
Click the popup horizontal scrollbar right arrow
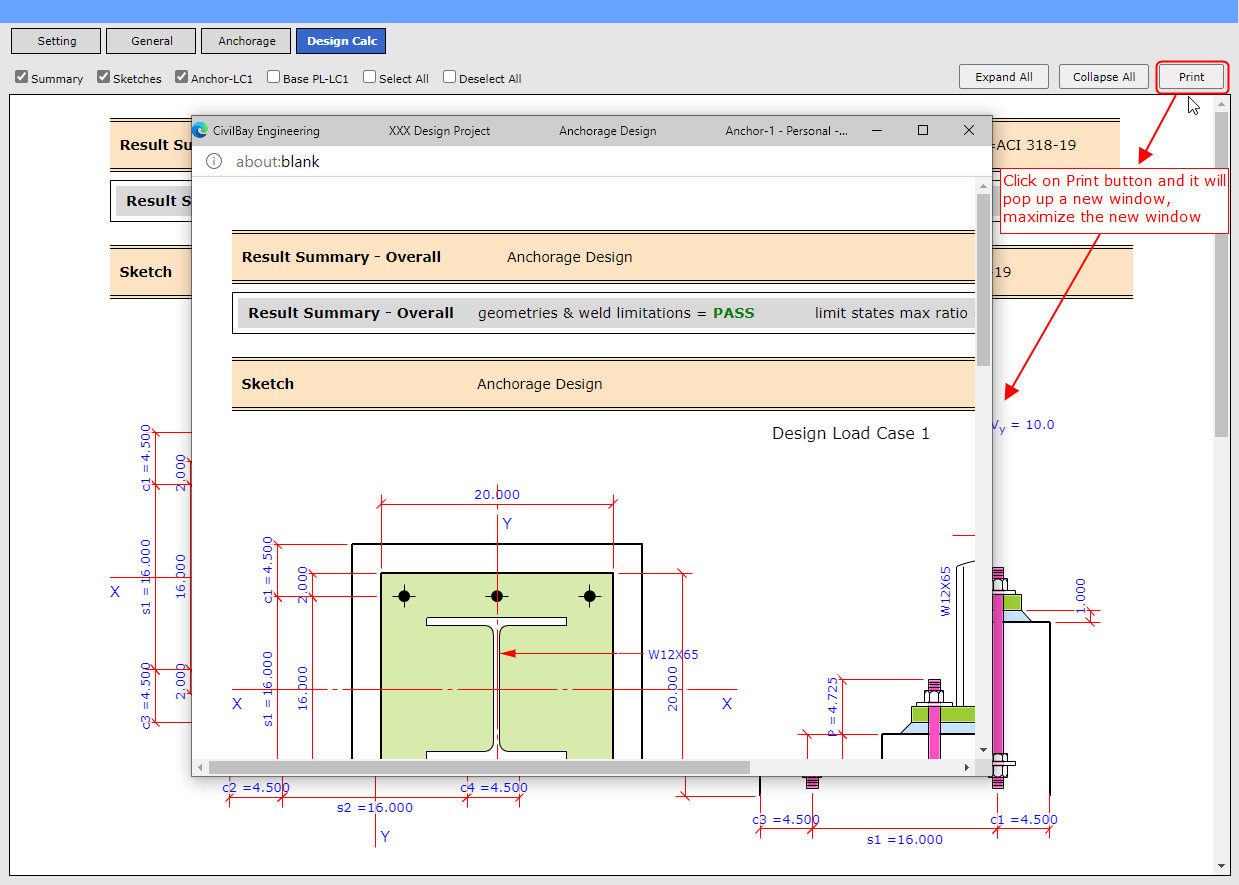click(x=967, y=767)
